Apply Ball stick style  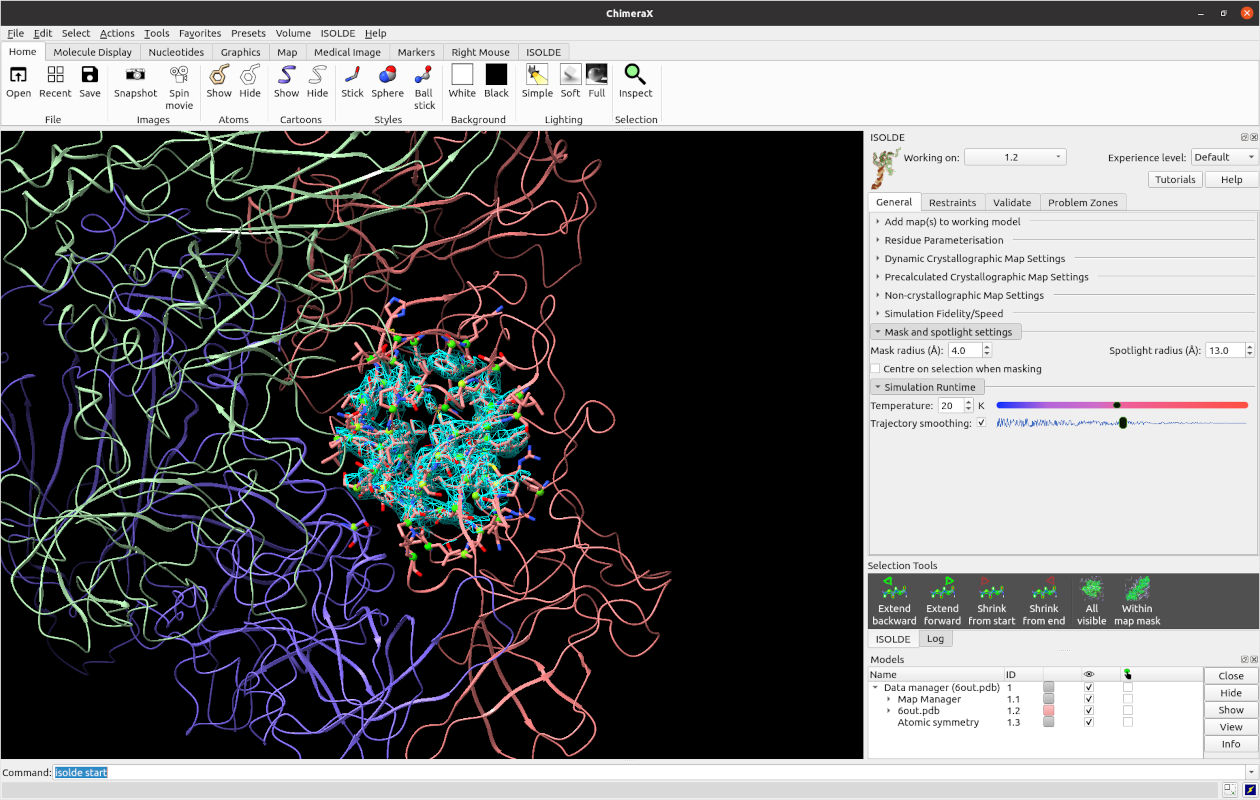(425, 88)
